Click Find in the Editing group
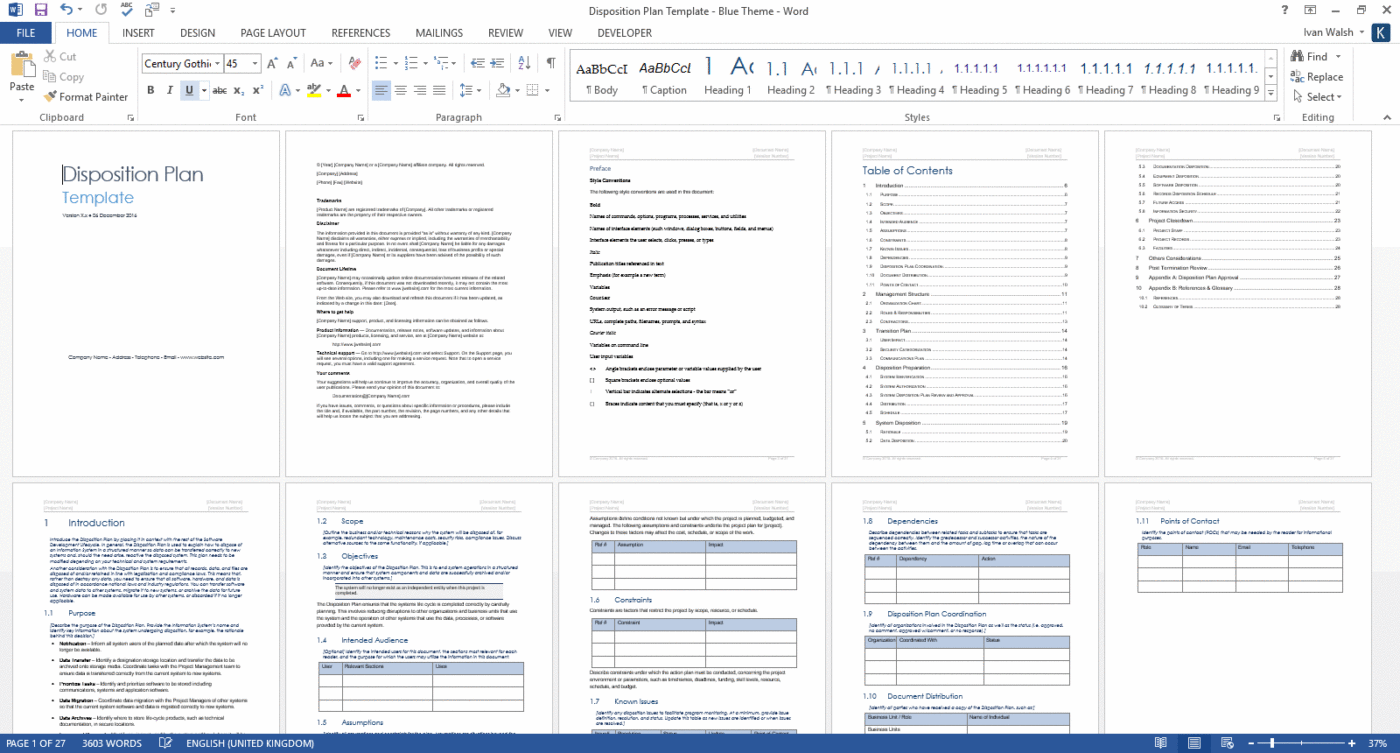 (1313, 57)
